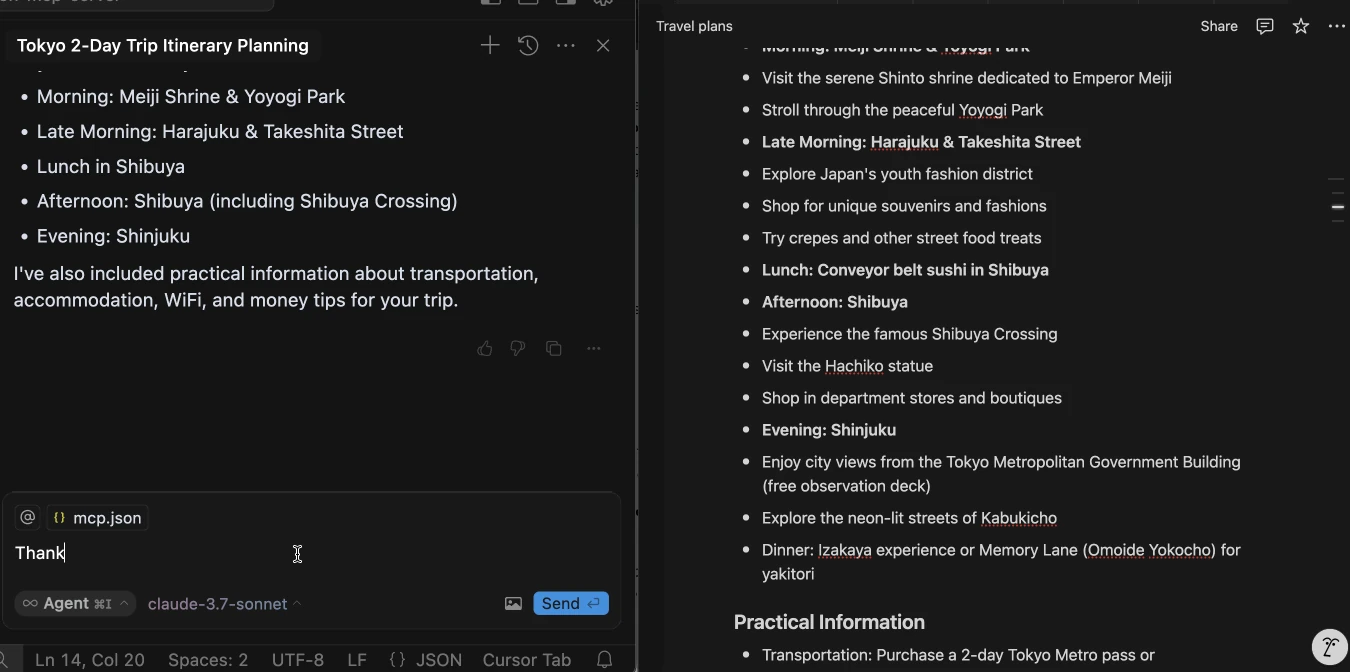1350x672 pixels.
Task: Click "Afternoon: Shibuya" heading in Travel plans
Action: click(x=835, y=302)
